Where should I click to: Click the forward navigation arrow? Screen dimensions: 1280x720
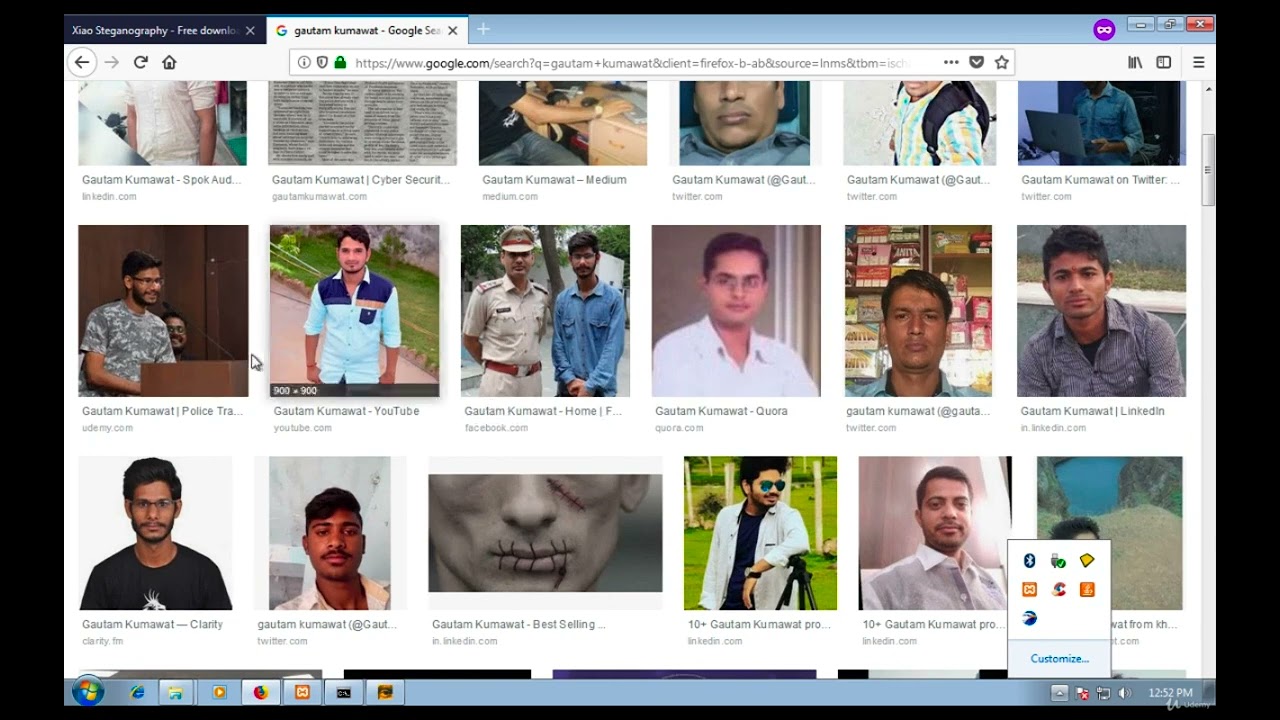point(111,62)
